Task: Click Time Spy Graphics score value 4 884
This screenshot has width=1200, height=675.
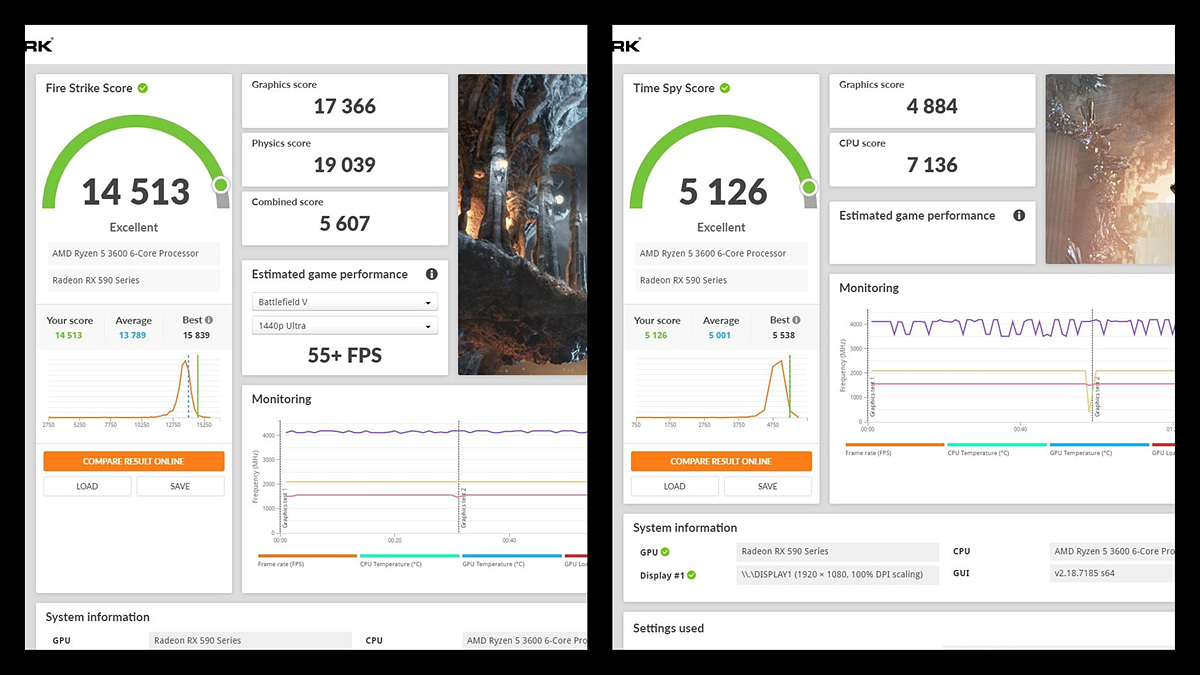Action: pyautogui.click(x=932, y=107)
